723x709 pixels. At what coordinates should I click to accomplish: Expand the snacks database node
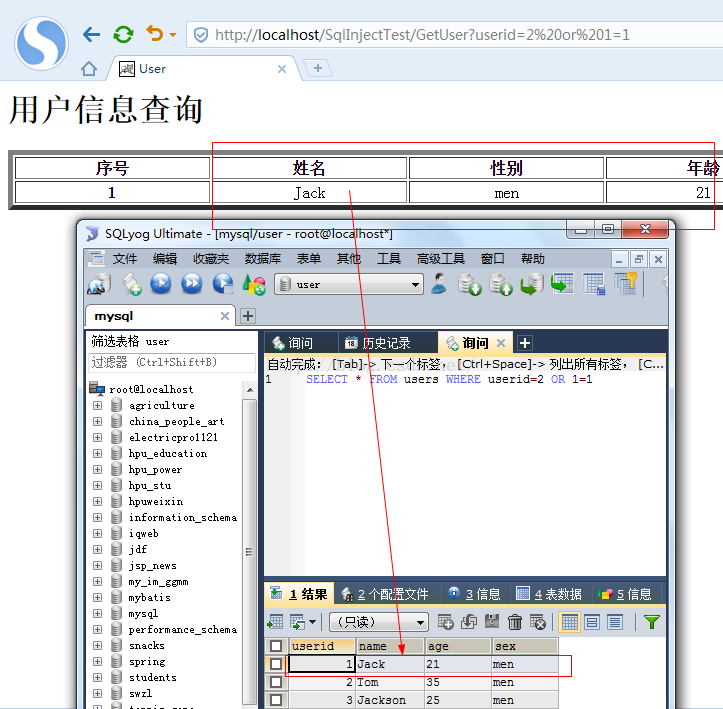pos(97,645)
